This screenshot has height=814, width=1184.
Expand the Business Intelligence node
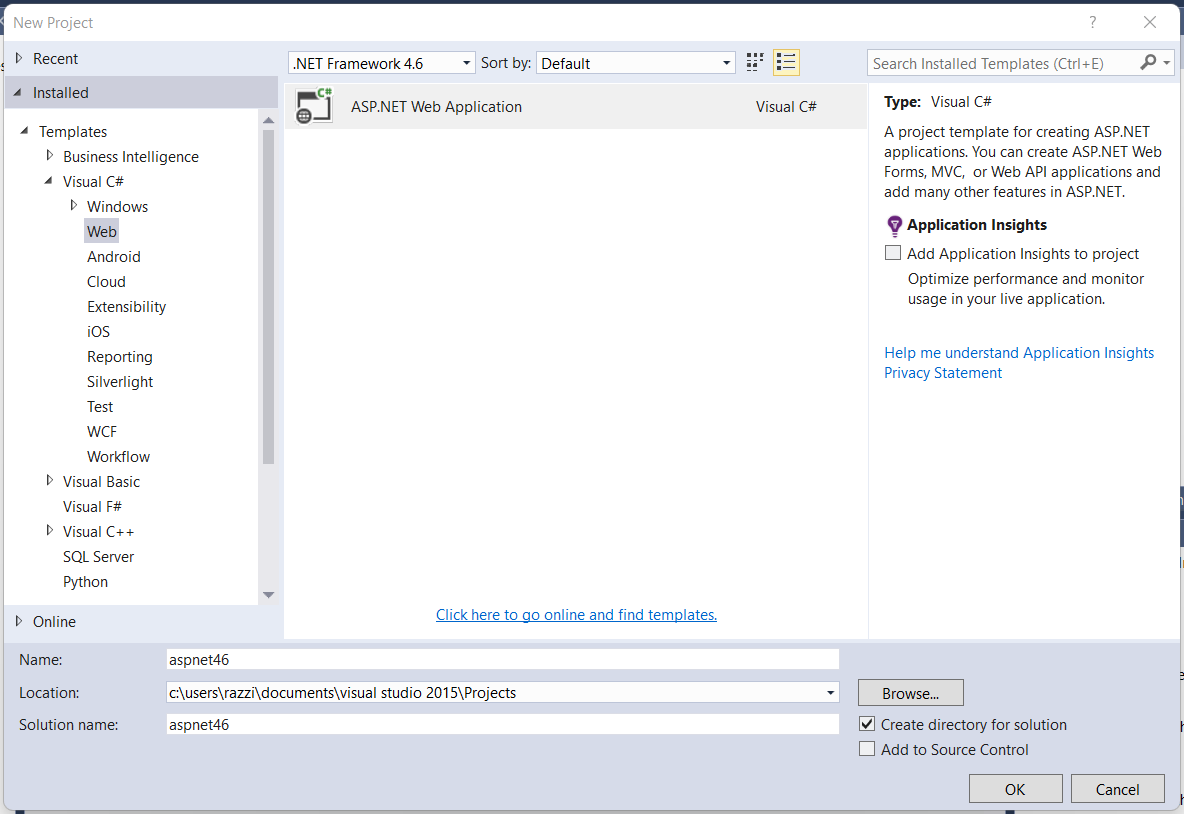tap(50, 156)
